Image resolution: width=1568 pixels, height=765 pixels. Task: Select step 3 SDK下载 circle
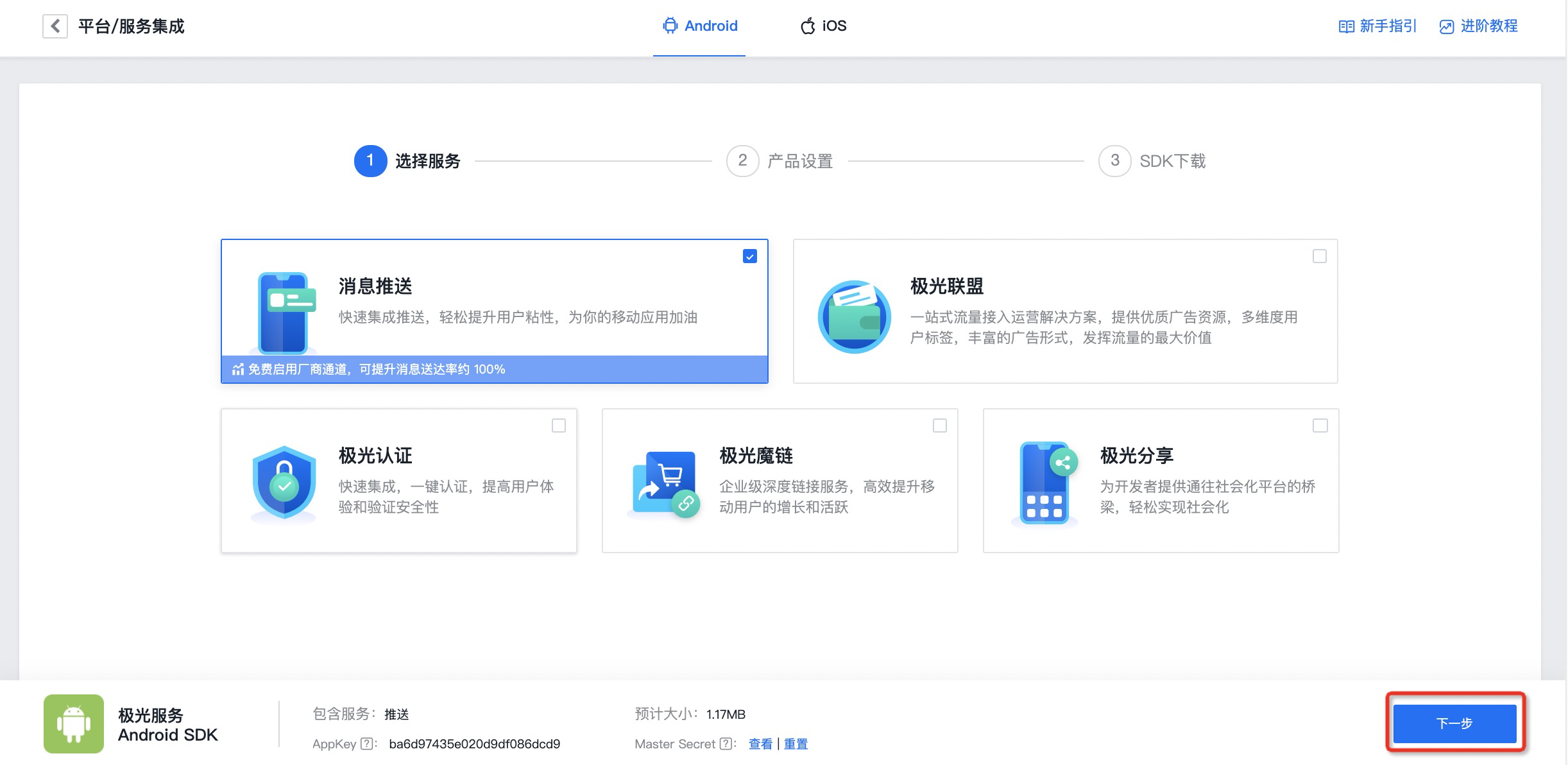click(x=1114, y=160)
